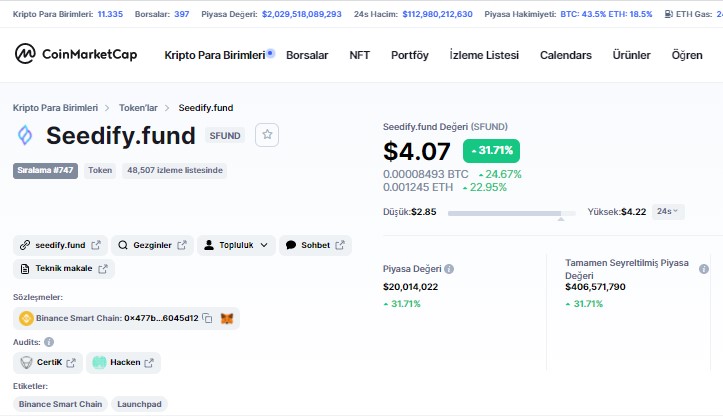Click the $406,571,790 diluted market cap value

[595, 287]
